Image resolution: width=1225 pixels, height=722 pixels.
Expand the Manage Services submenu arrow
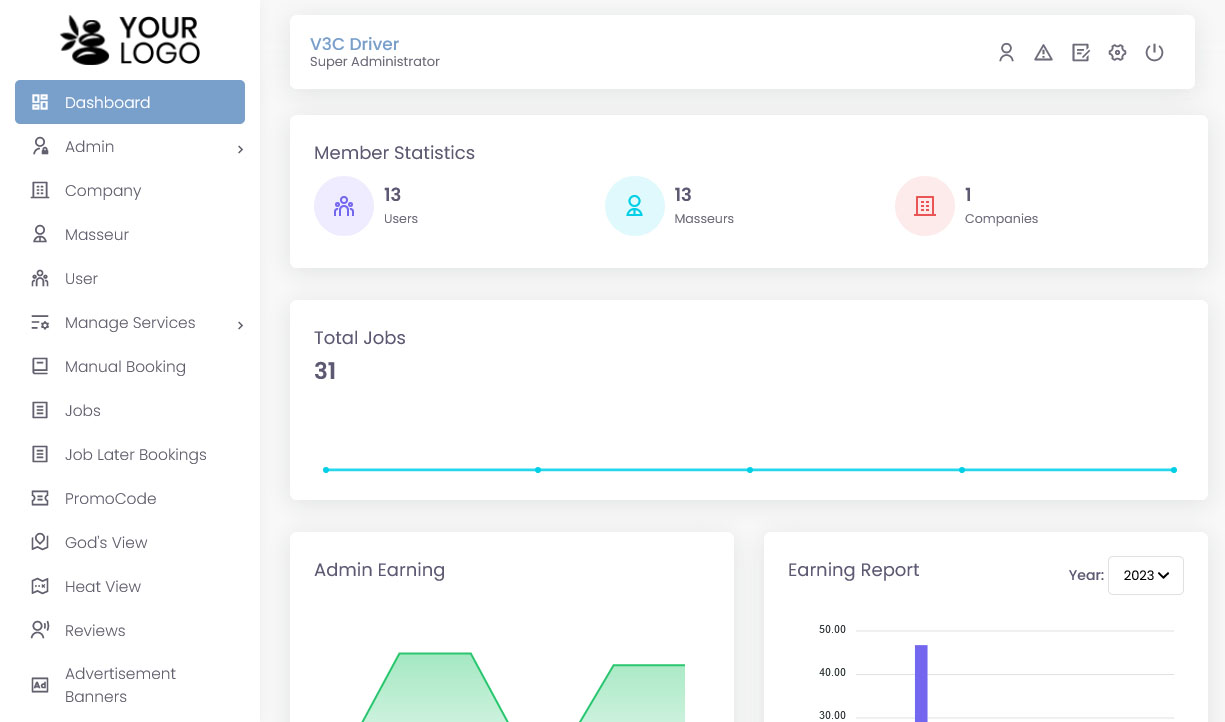click(240, 325)
